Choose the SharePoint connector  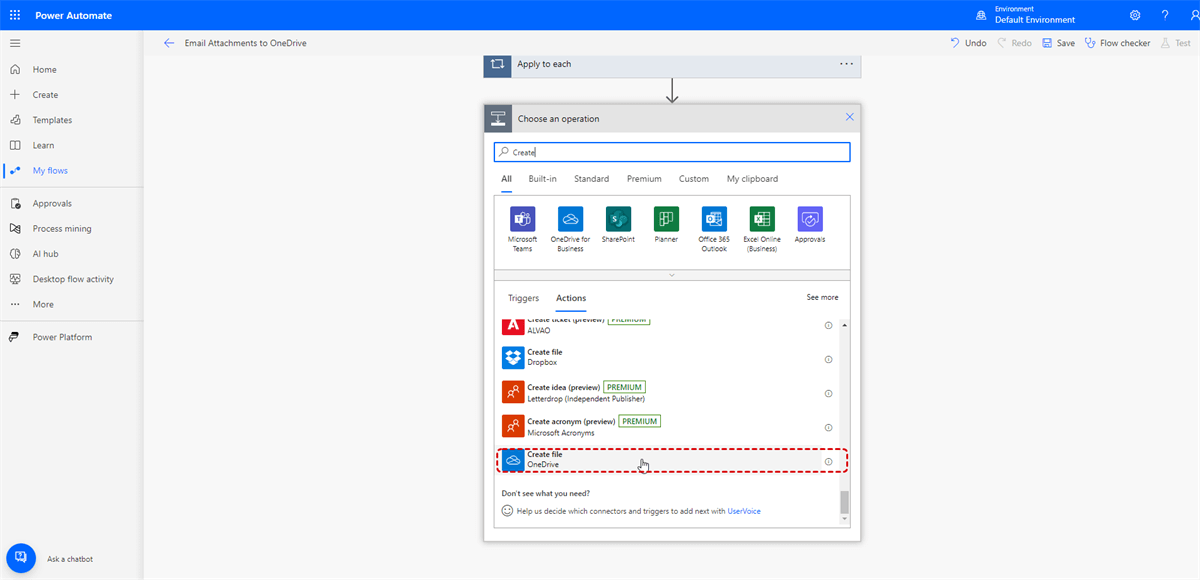tap(618, 225)
